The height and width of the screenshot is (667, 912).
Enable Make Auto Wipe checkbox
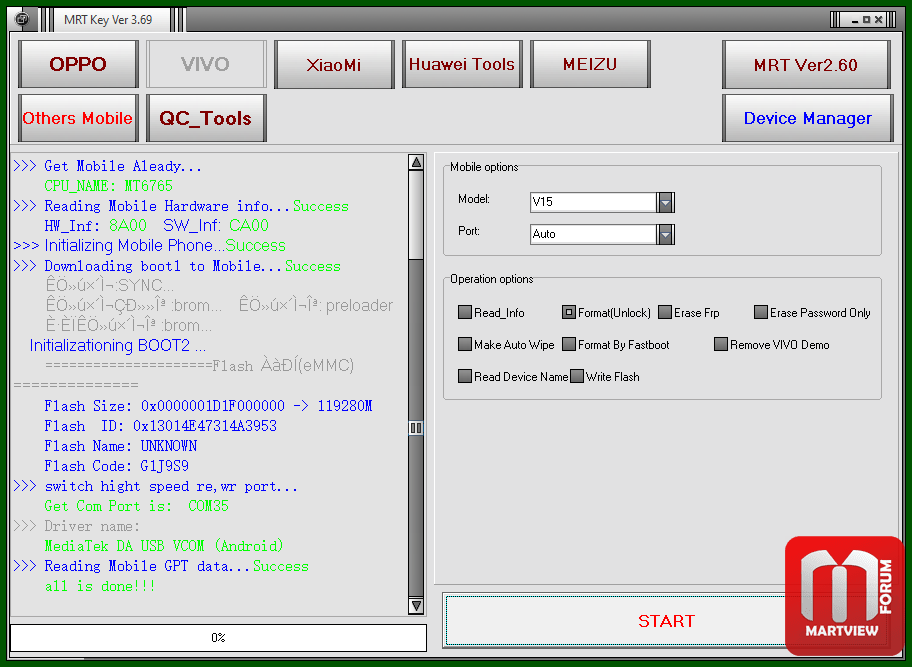[465, 344]
